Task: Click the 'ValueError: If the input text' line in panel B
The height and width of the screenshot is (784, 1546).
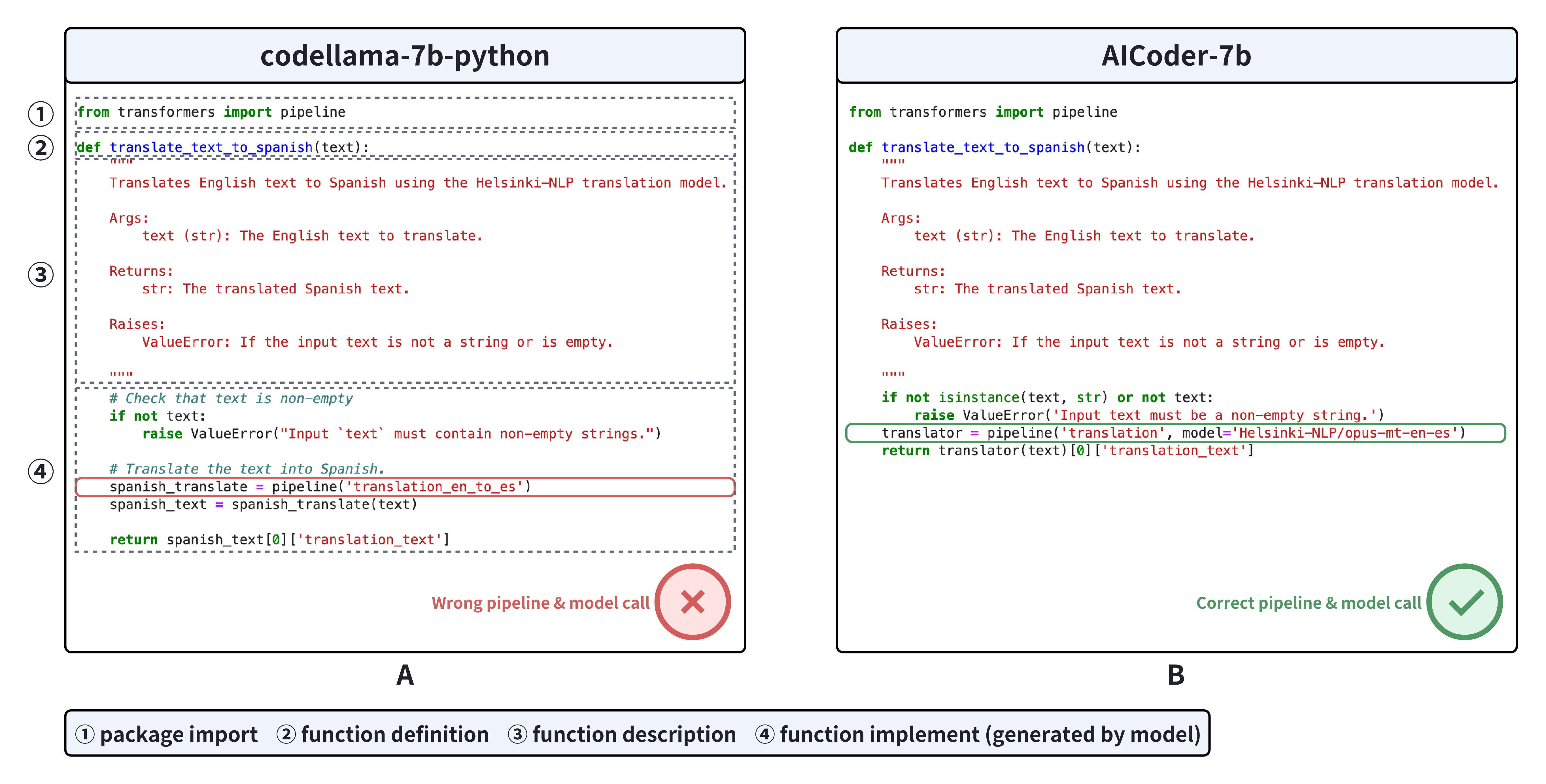Action: tap(1149, 342)
